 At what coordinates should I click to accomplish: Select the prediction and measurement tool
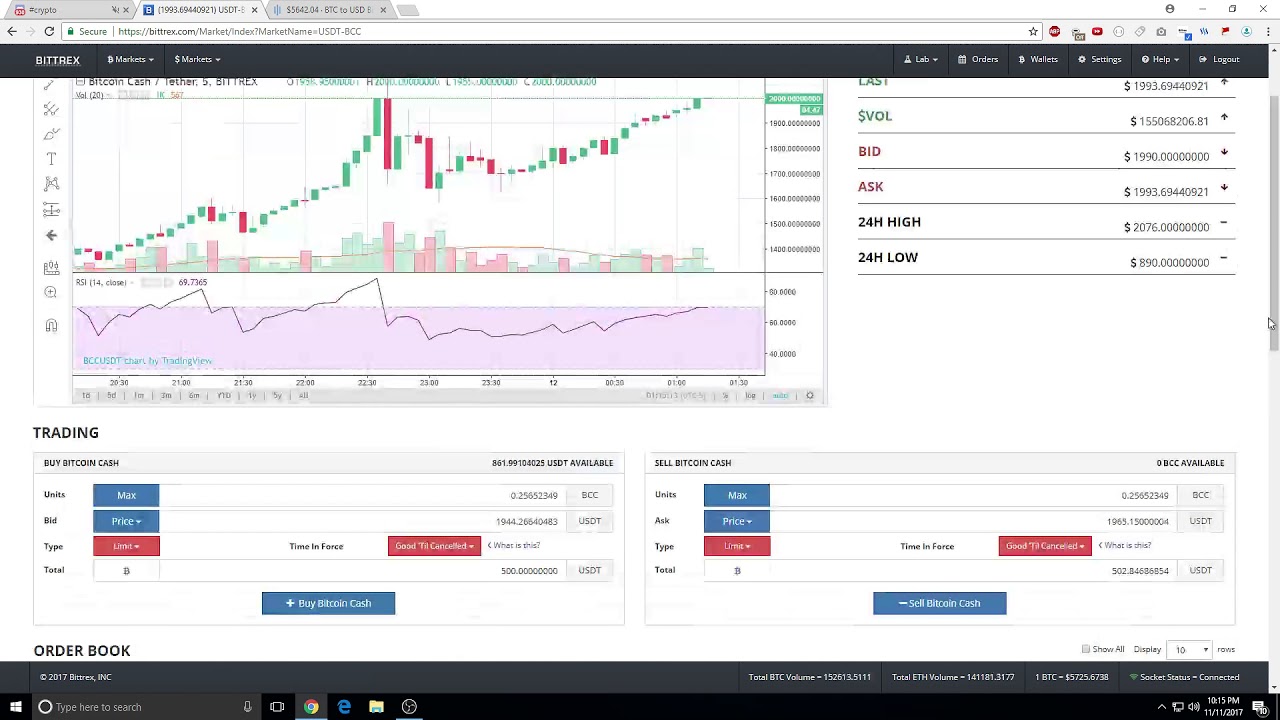click(x=51, y=209)
